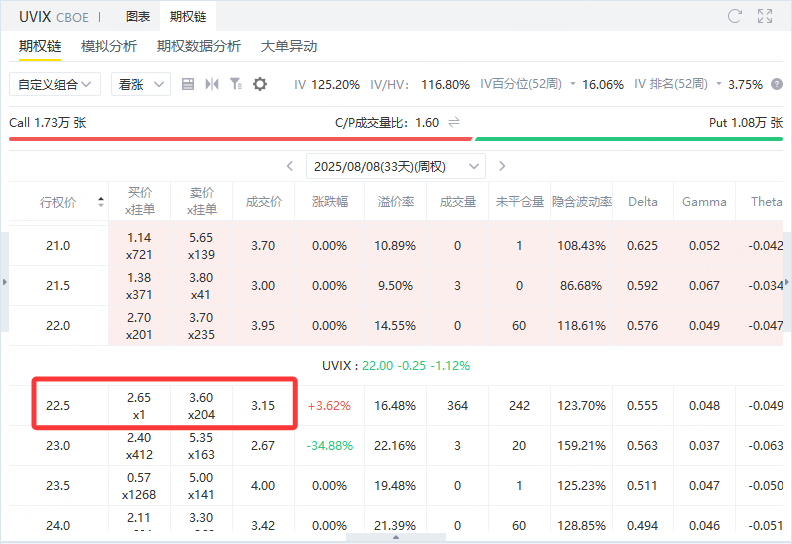This screenshot has width=792, height=544.
Task: Click the straddle view toggle icon
Action: coord(212,84)
